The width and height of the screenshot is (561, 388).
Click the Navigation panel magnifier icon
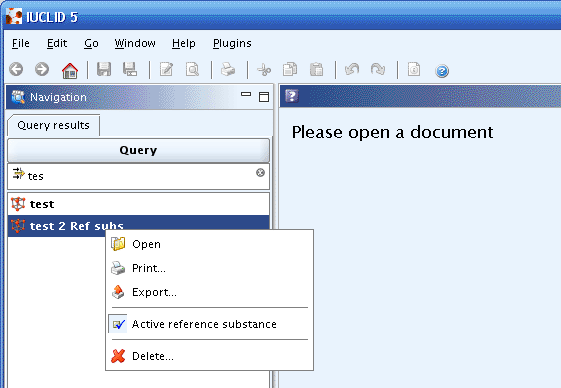click(x=18, y=97)
